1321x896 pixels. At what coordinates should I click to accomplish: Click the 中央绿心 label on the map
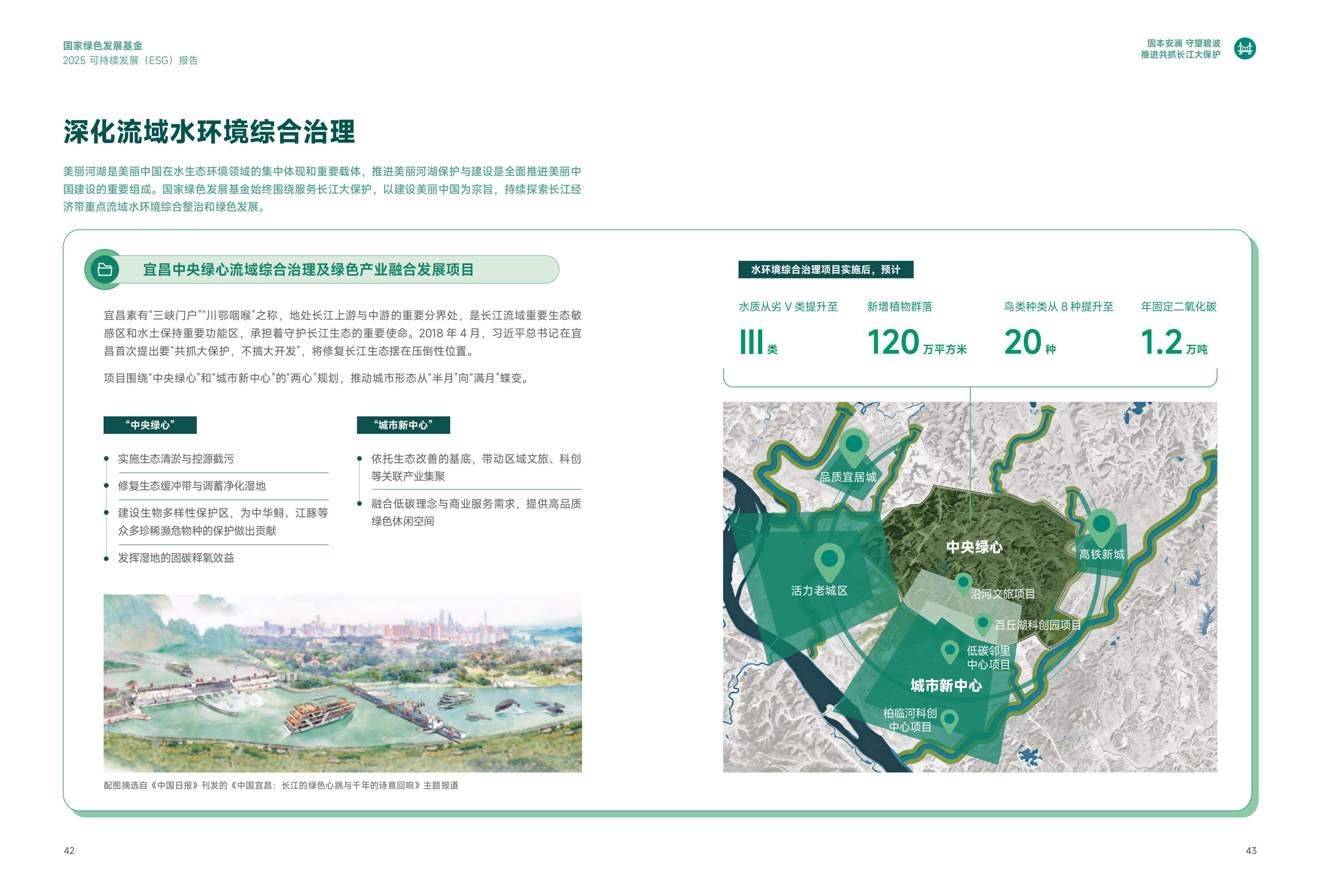[974, 547]
